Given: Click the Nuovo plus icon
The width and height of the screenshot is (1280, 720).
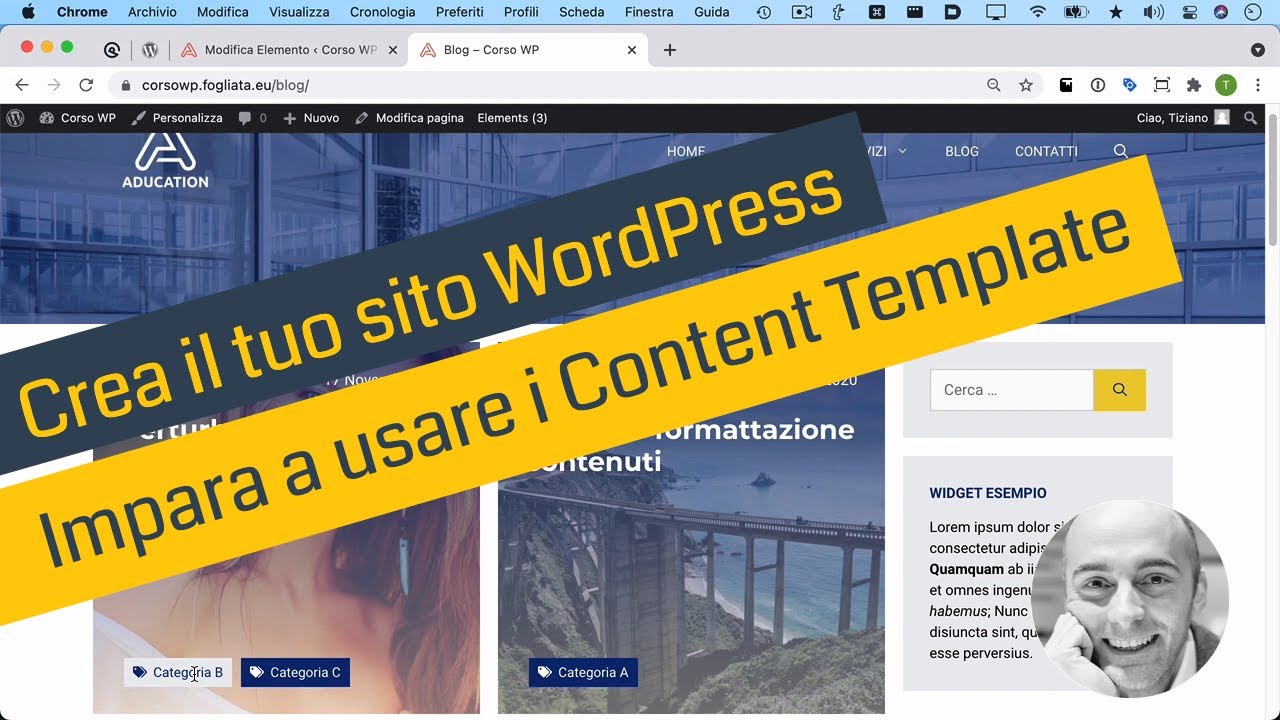Looking at the screenshot, I should (x=291, y=117).
